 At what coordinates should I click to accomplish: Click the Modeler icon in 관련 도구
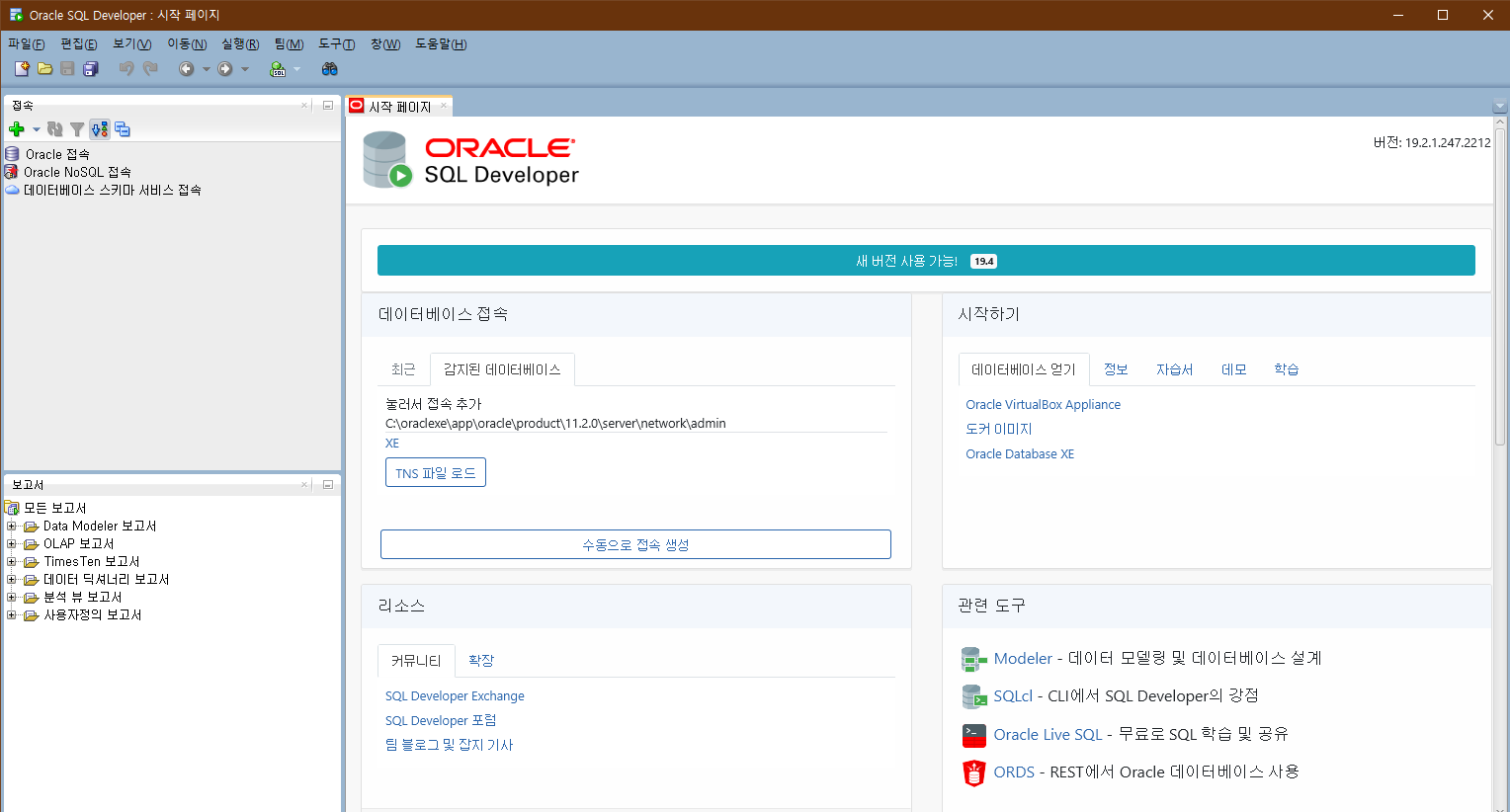pyautogui.click(x=974, y=659)
